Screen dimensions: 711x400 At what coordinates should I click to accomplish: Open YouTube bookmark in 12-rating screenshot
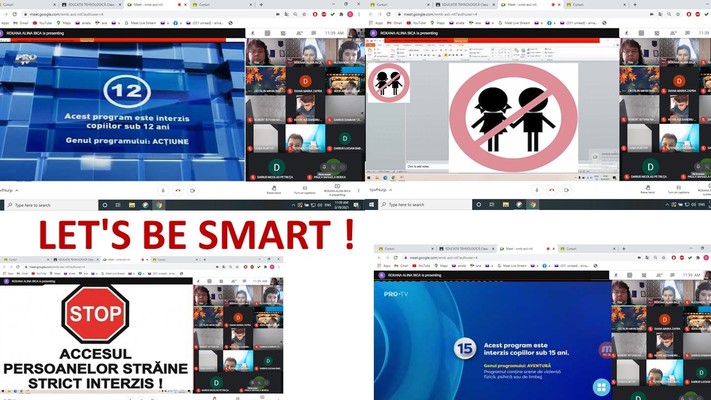[43, 23]
